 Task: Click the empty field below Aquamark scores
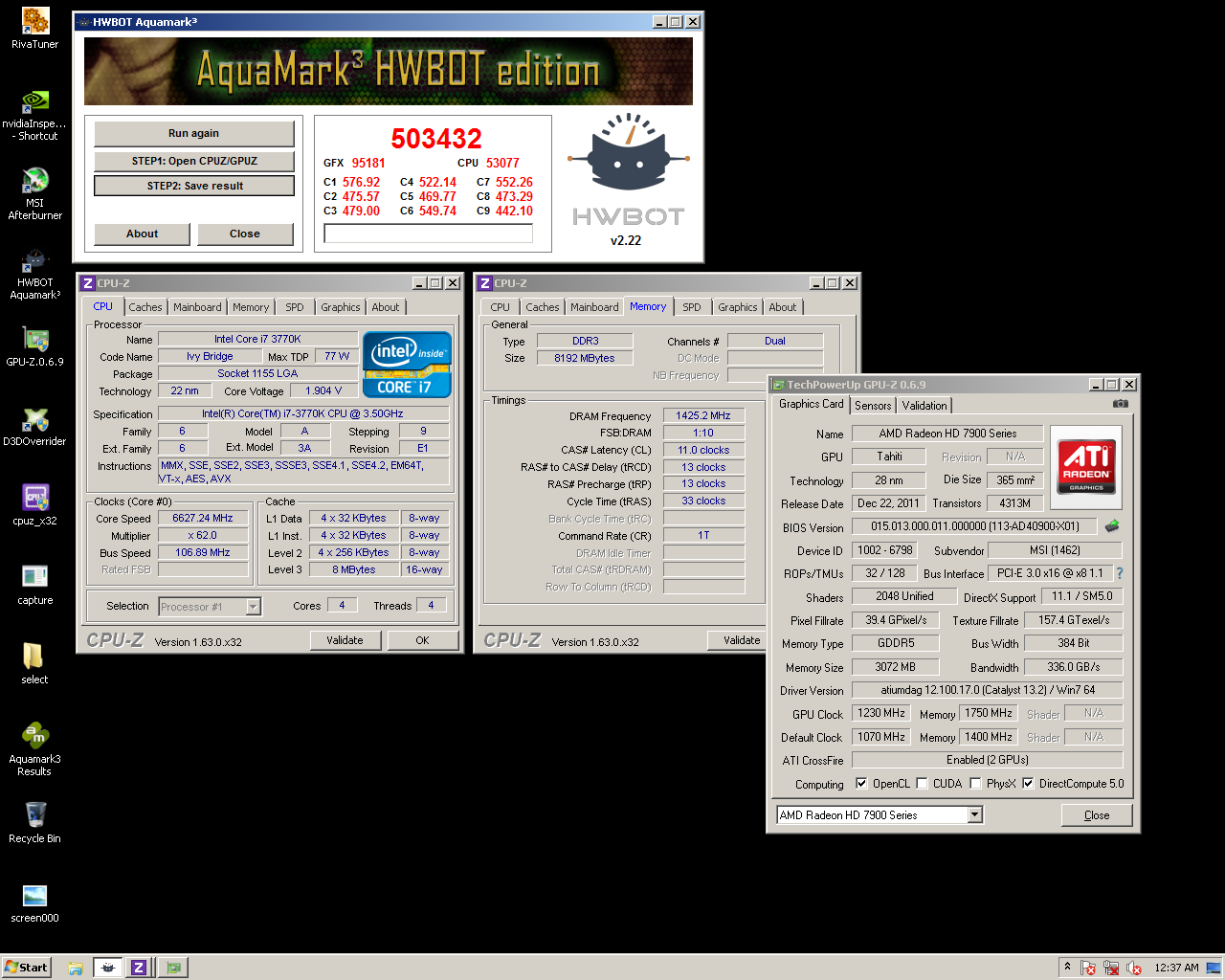(428, 234)
